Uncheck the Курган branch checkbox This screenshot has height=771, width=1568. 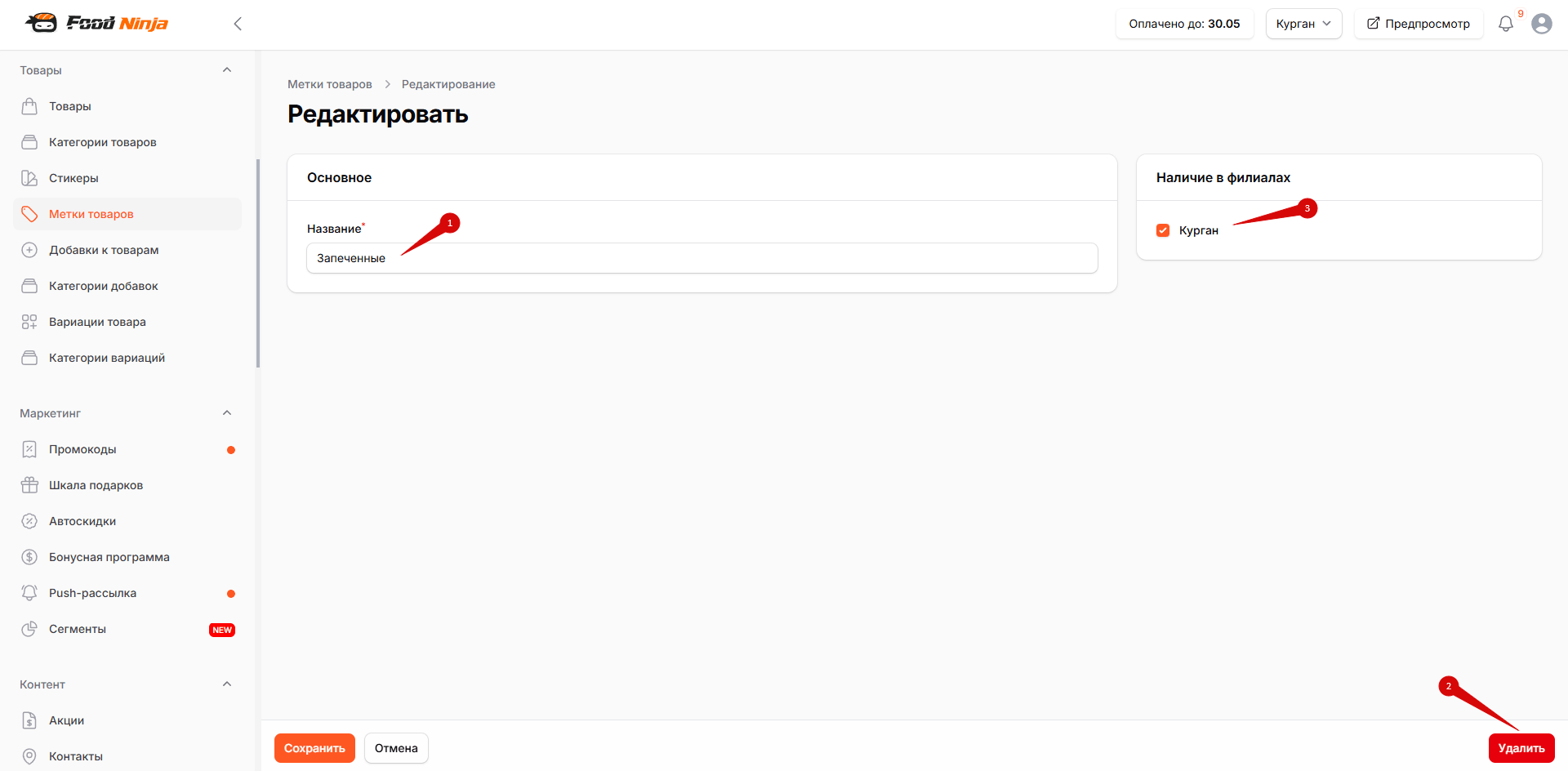coord(1163,230)
